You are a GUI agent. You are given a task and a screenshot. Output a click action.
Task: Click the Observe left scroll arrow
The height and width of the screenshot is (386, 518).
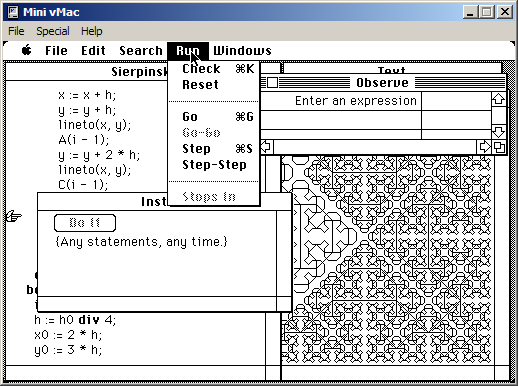click(x=266, y=147)
